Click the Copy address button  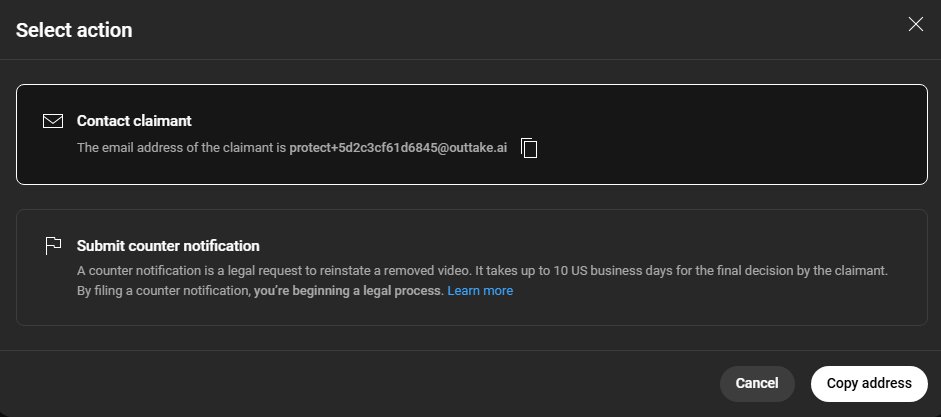(869, 383)
